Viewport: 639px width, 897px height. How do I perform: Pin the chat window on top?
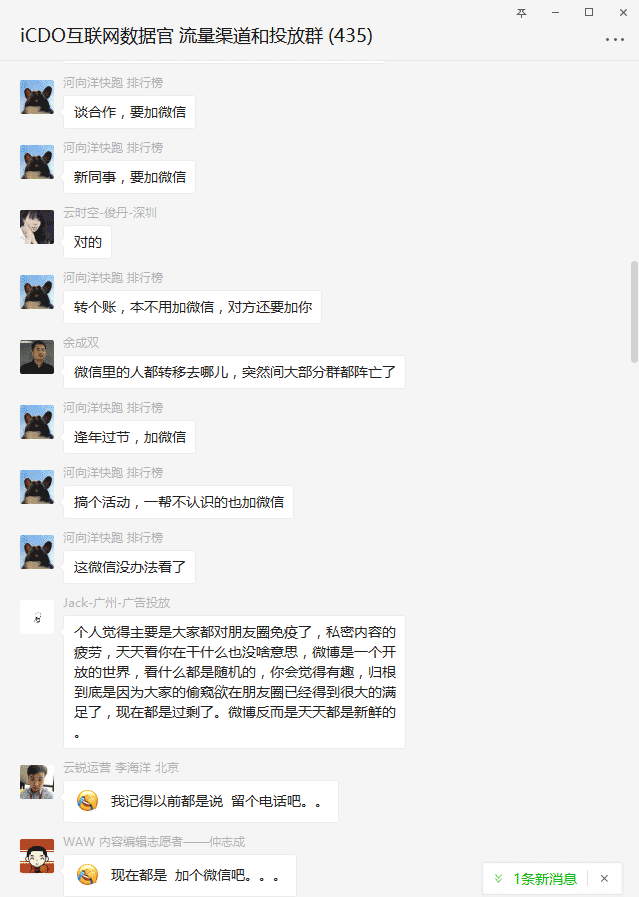pyautogui.click(x=521, y=13)
